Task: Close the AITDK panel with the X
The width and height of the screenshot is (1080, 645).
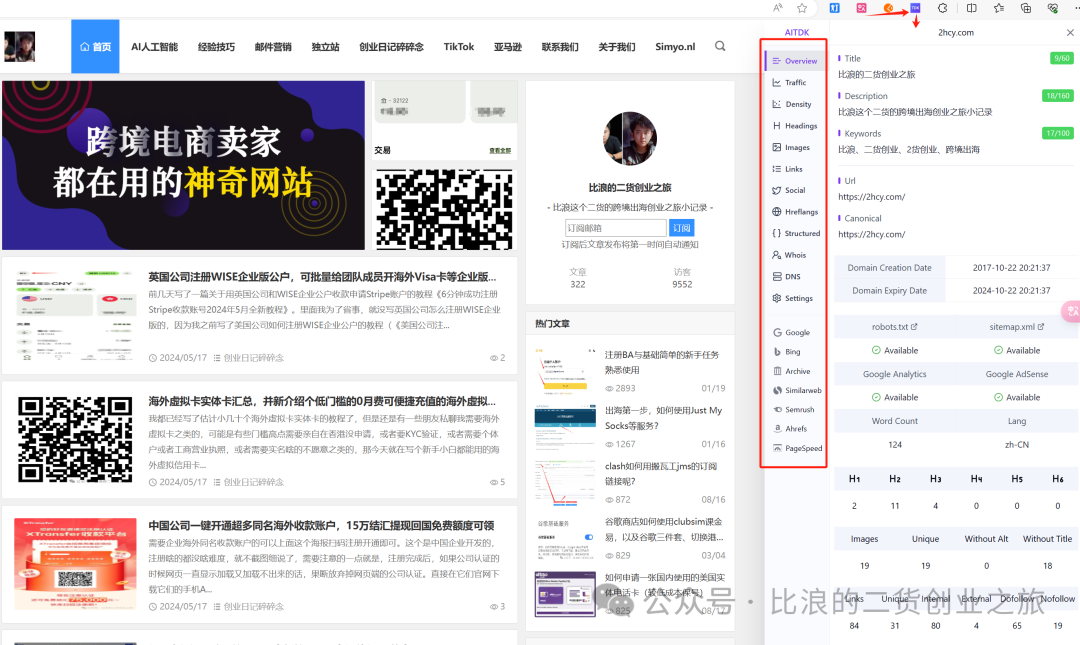Action: tap(1070, 32)
